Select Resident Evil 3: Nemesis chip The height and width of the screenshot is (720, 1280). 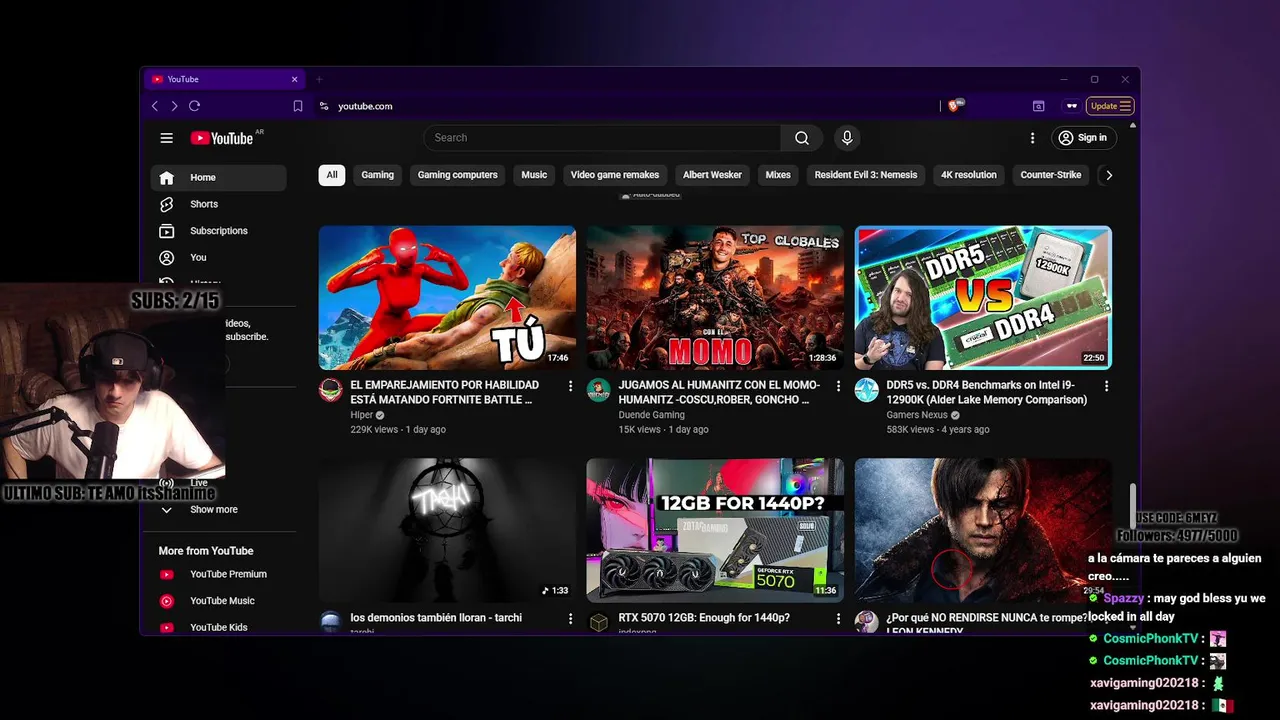pyautogui.click(x=865, y=175)
